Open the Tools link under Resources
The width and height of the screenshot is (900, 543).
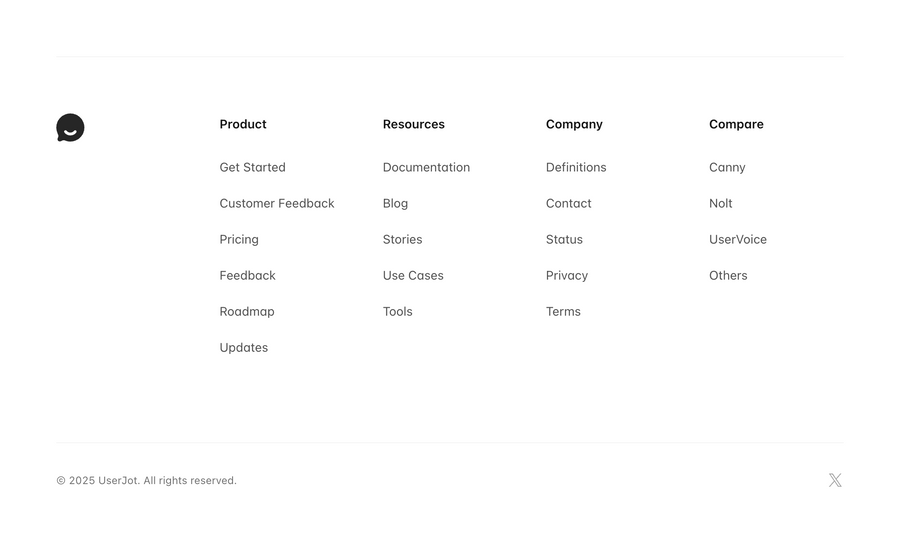(x=397, y=311)
